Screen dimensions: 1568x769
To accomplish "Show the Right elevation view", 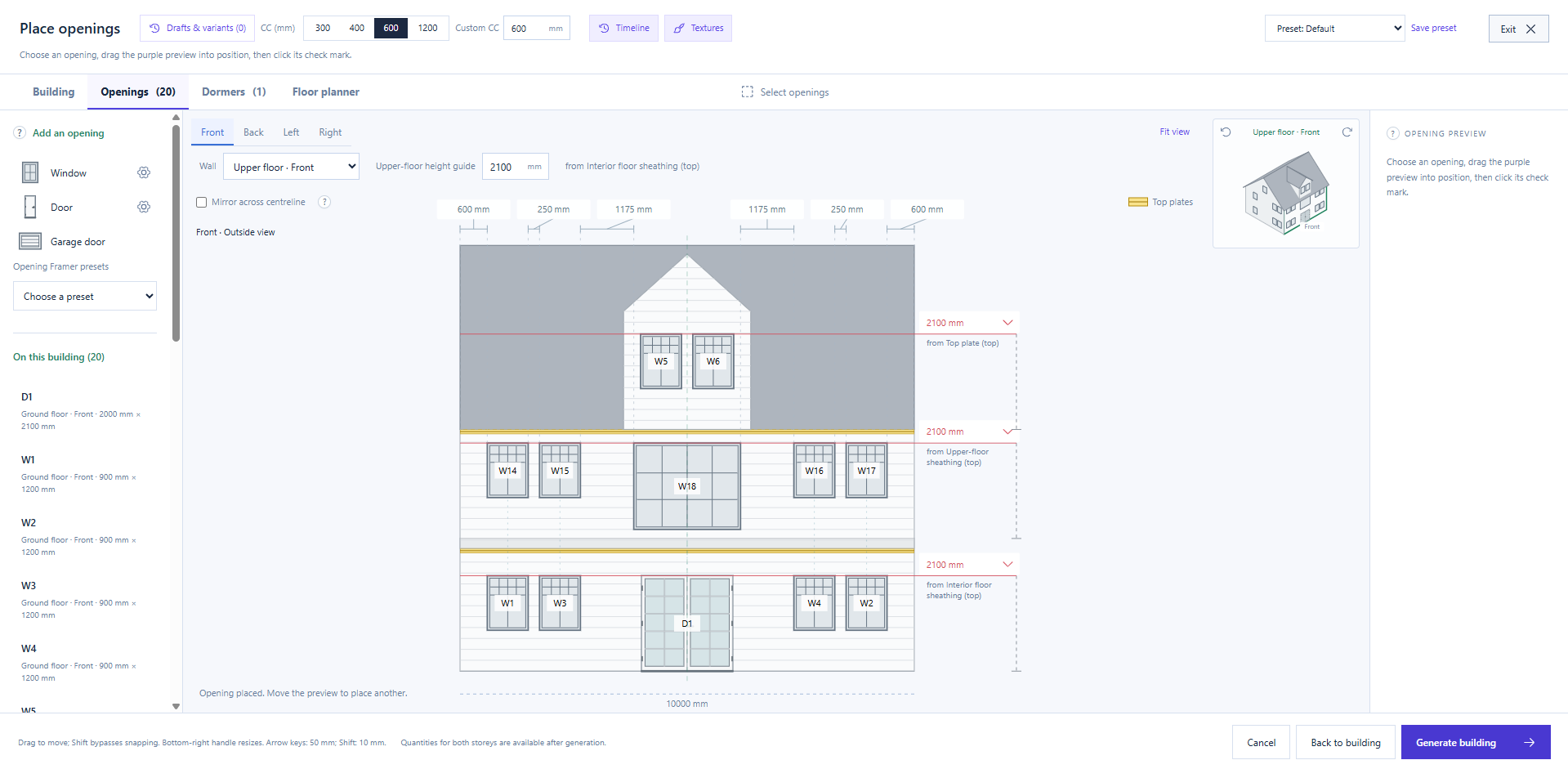I will click(330, 132).
